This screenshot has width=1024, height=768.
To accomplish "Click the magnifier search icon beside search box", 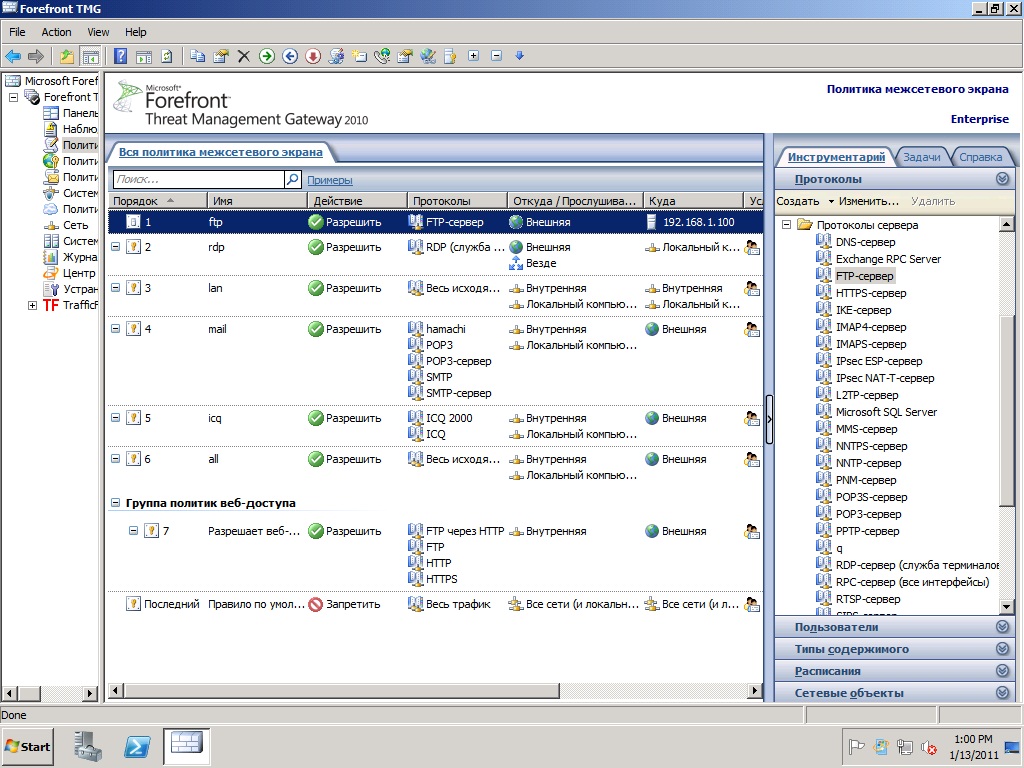I will [293, 179].
